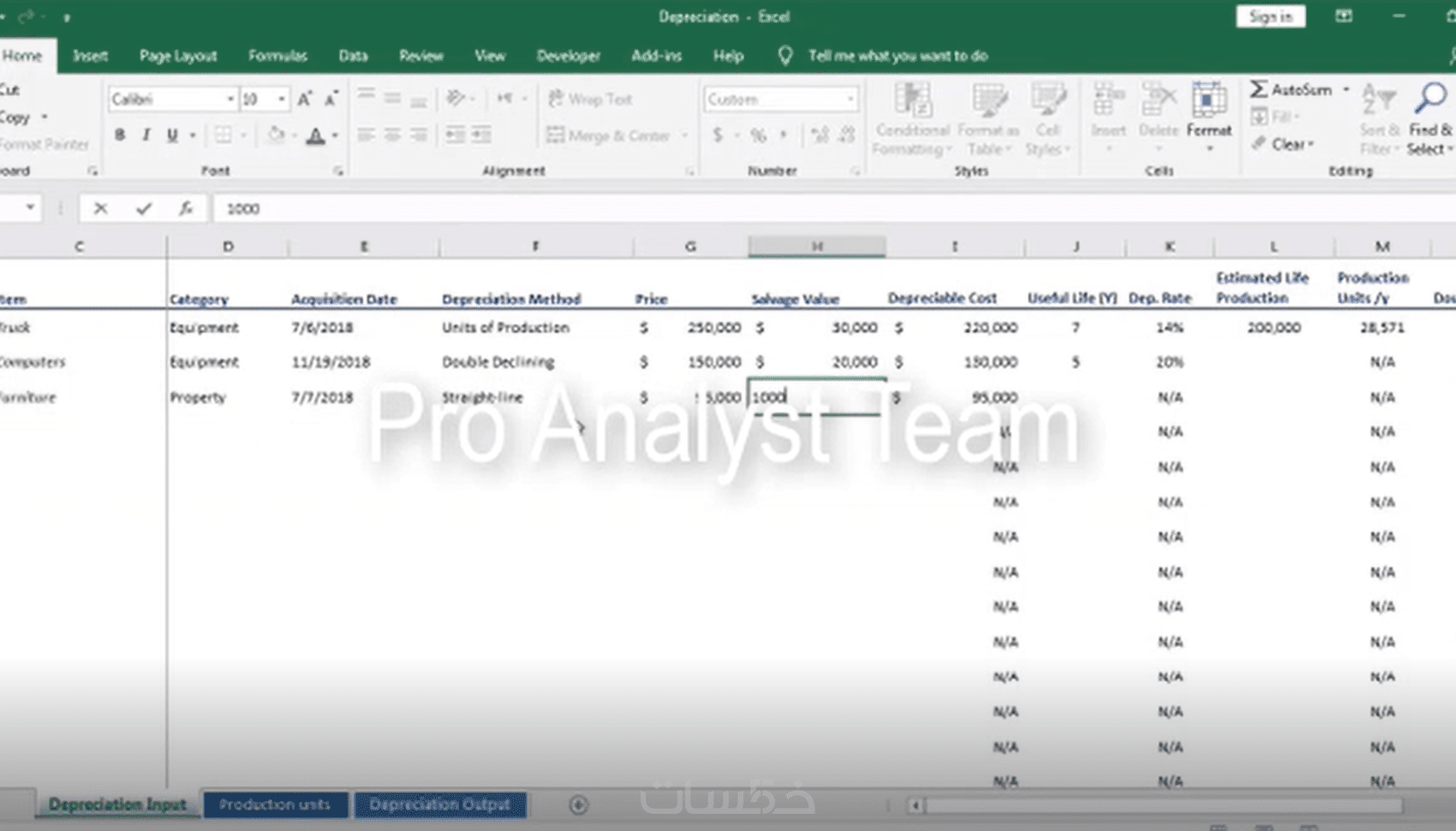Open the Font dialog launcher
The width and height of the screenshot is (1456, 831).
338,171
